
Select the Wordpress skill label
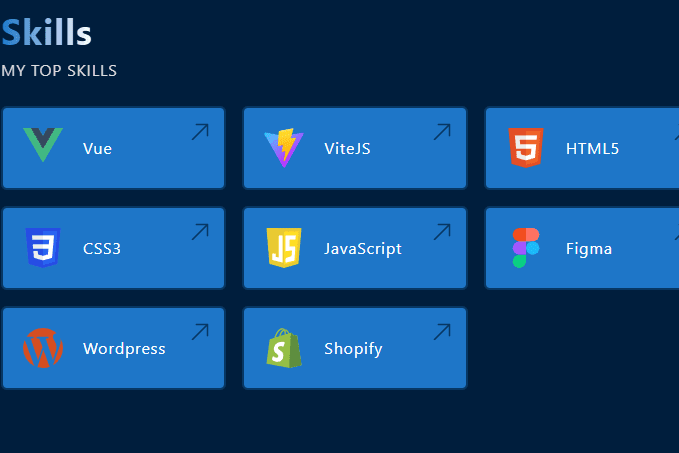click(x=124, y=349)
